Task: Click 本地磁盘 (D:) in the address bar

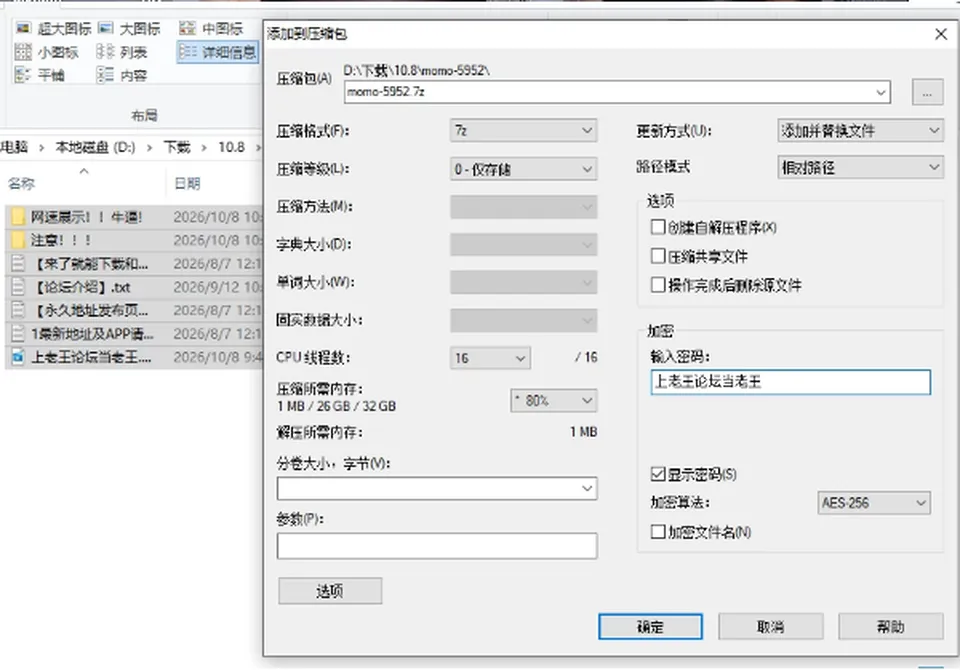Action: pyautogui.click(x=95, y=147)
